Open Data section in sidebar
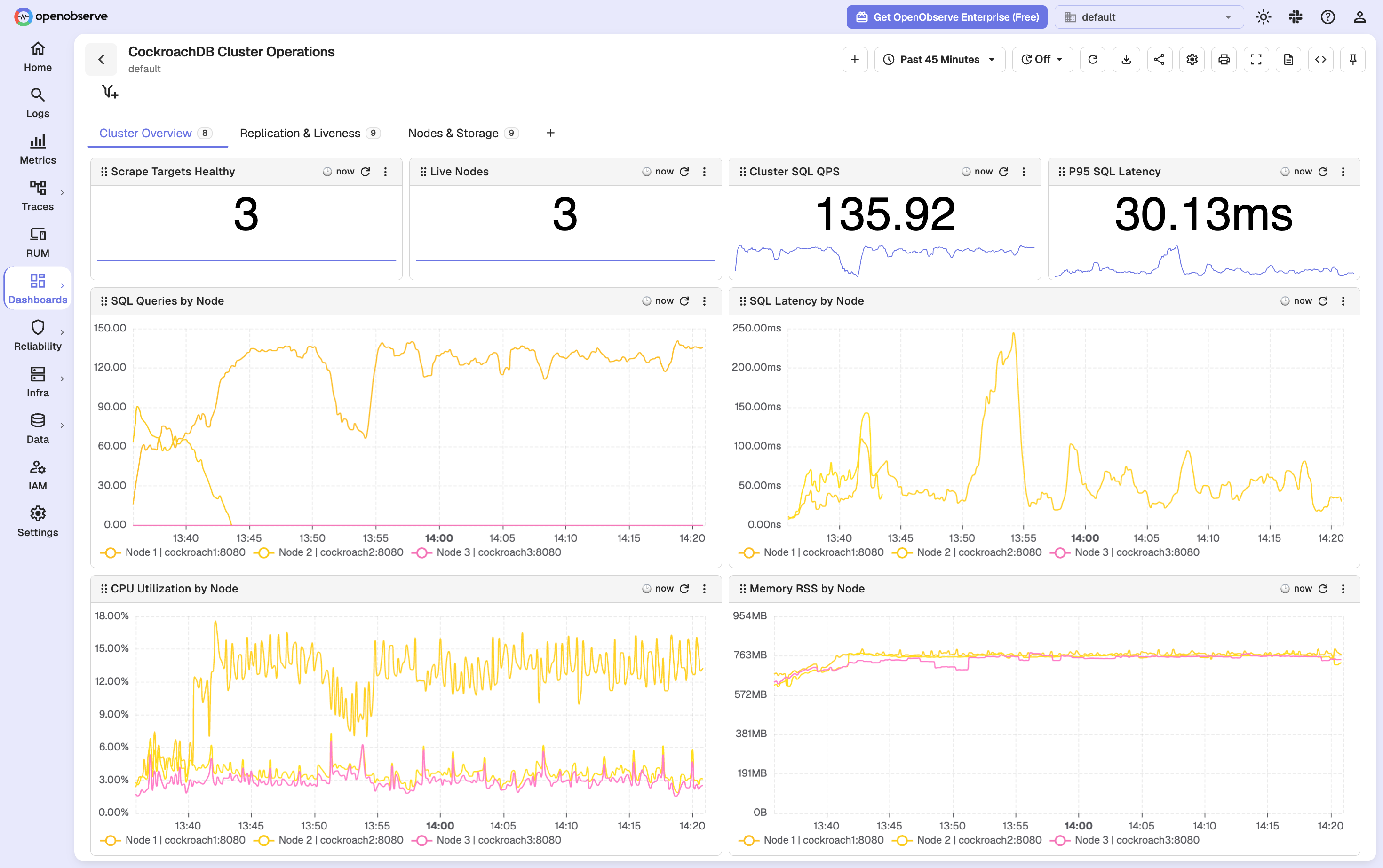The width and height of the screenshot is (1383, 868). point(37,429)
